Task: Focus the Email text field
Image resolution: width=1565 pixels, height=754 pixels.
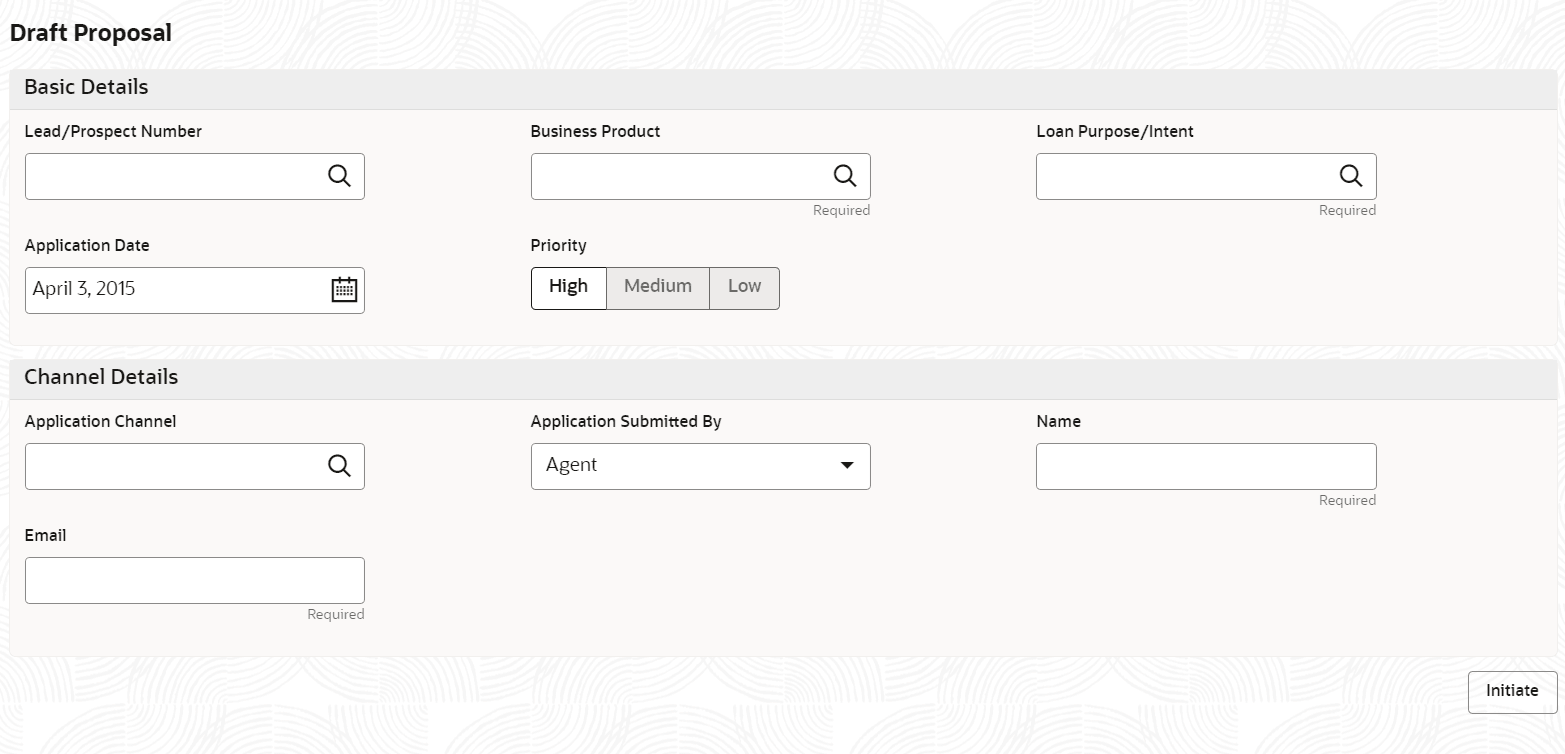Action: [195, 580]
